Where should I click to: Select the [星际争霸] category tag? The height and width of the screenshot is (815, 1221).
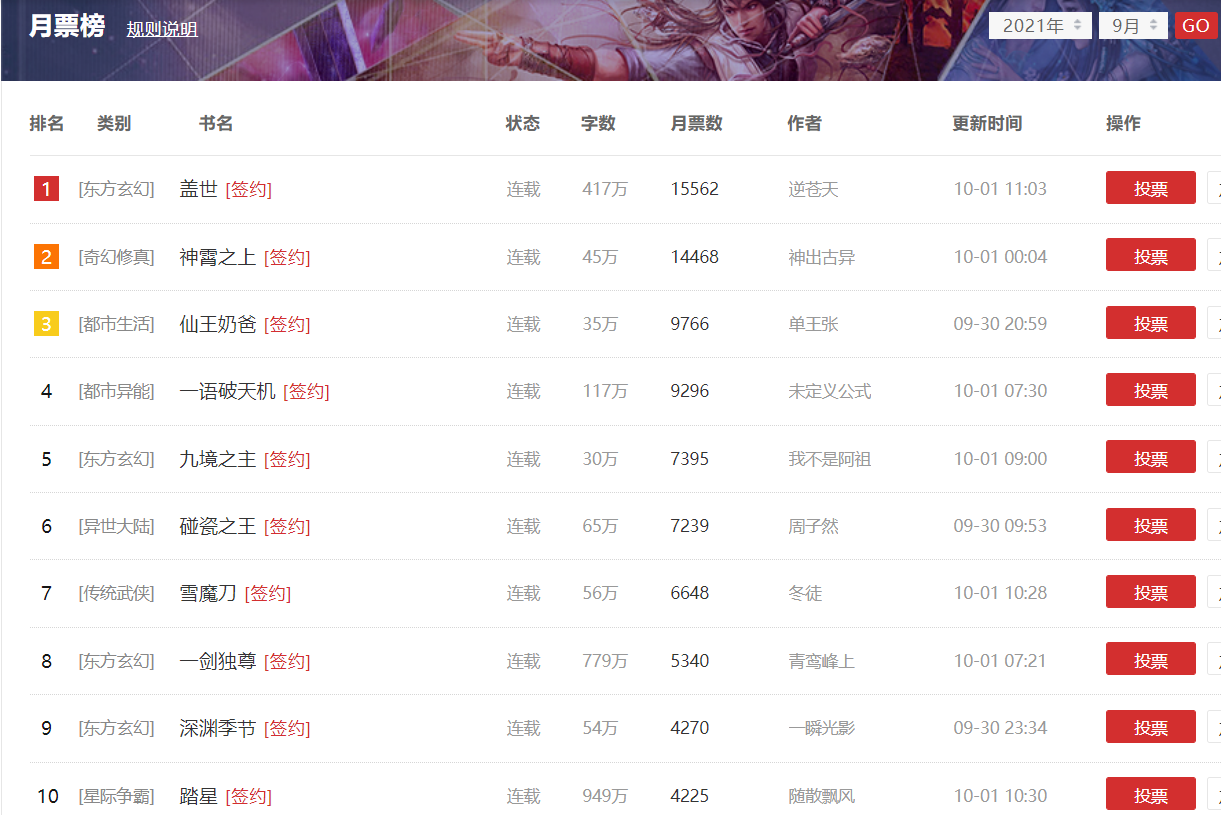[117, 796]
